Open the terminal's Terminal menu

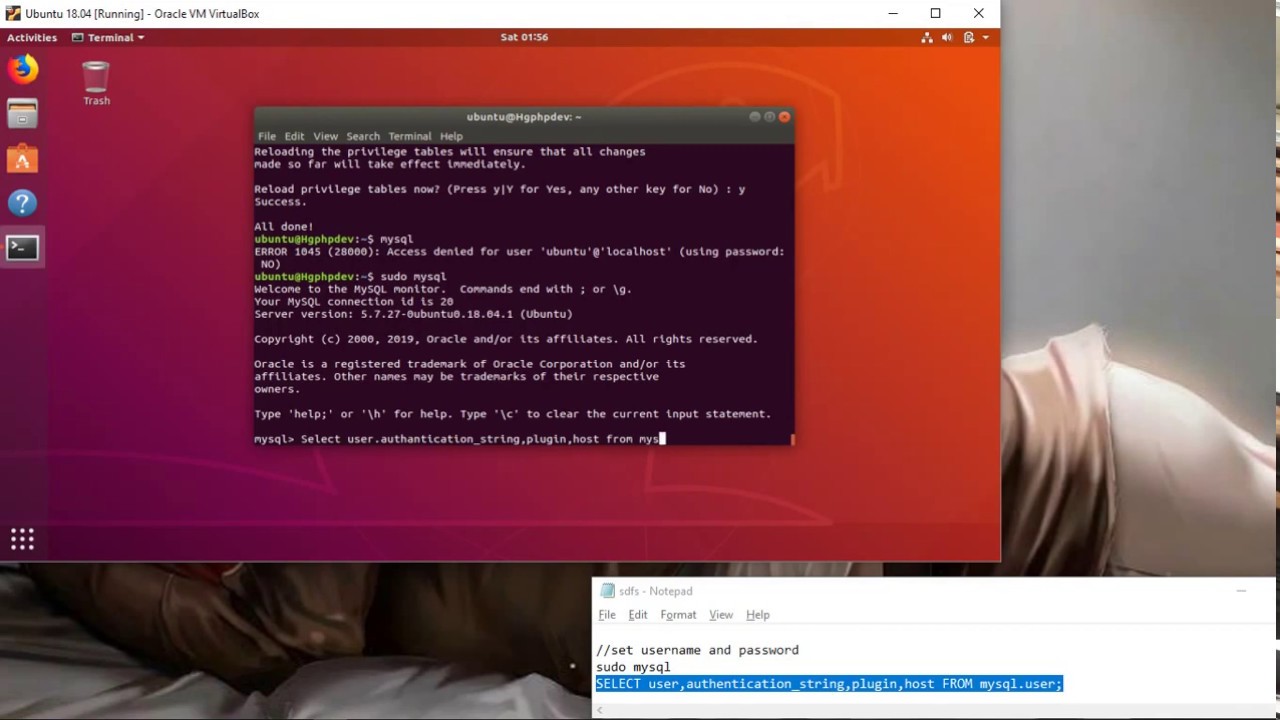(410, 136)
